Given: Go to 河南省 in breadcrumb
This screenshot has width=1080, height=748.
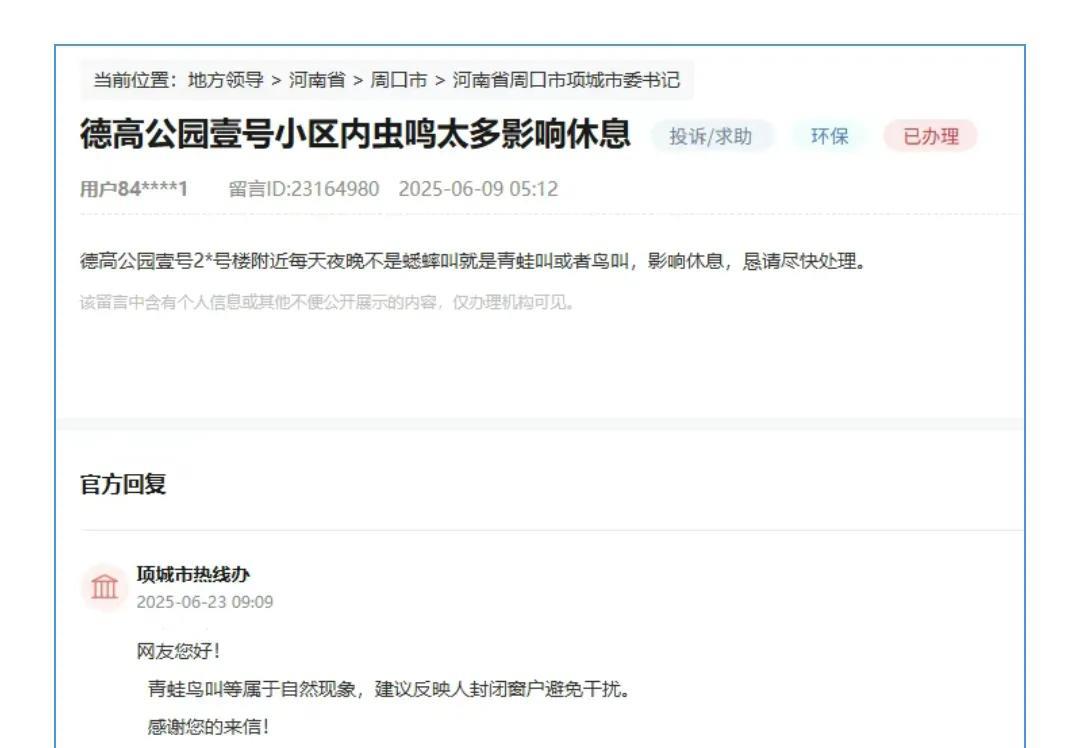Looking at the screenshot, I should click(x=317, y=81).
